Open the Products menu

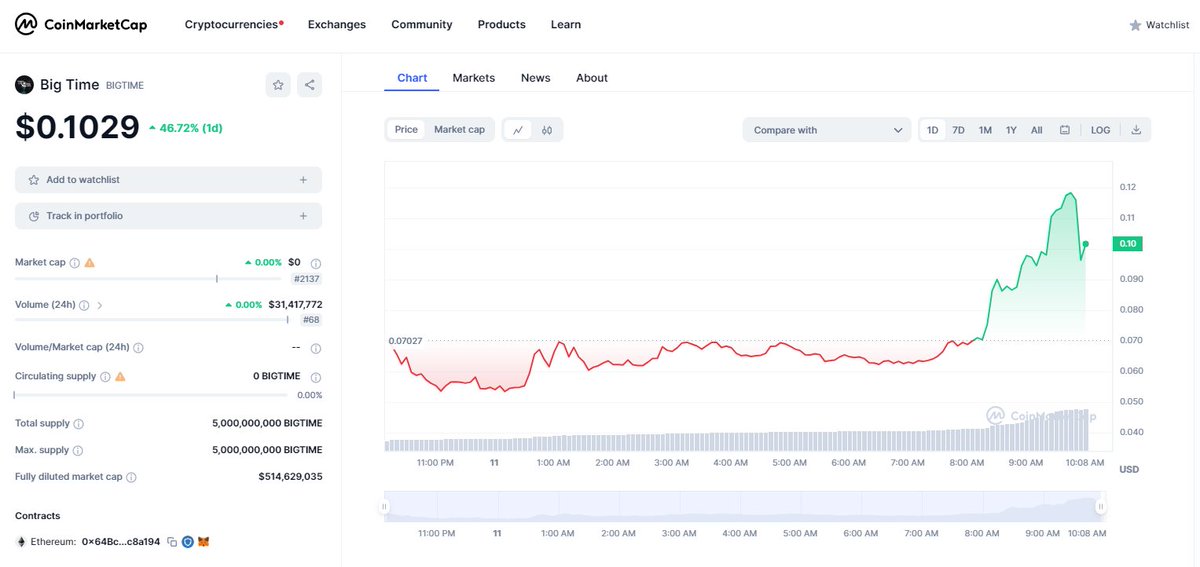(502, 24)
